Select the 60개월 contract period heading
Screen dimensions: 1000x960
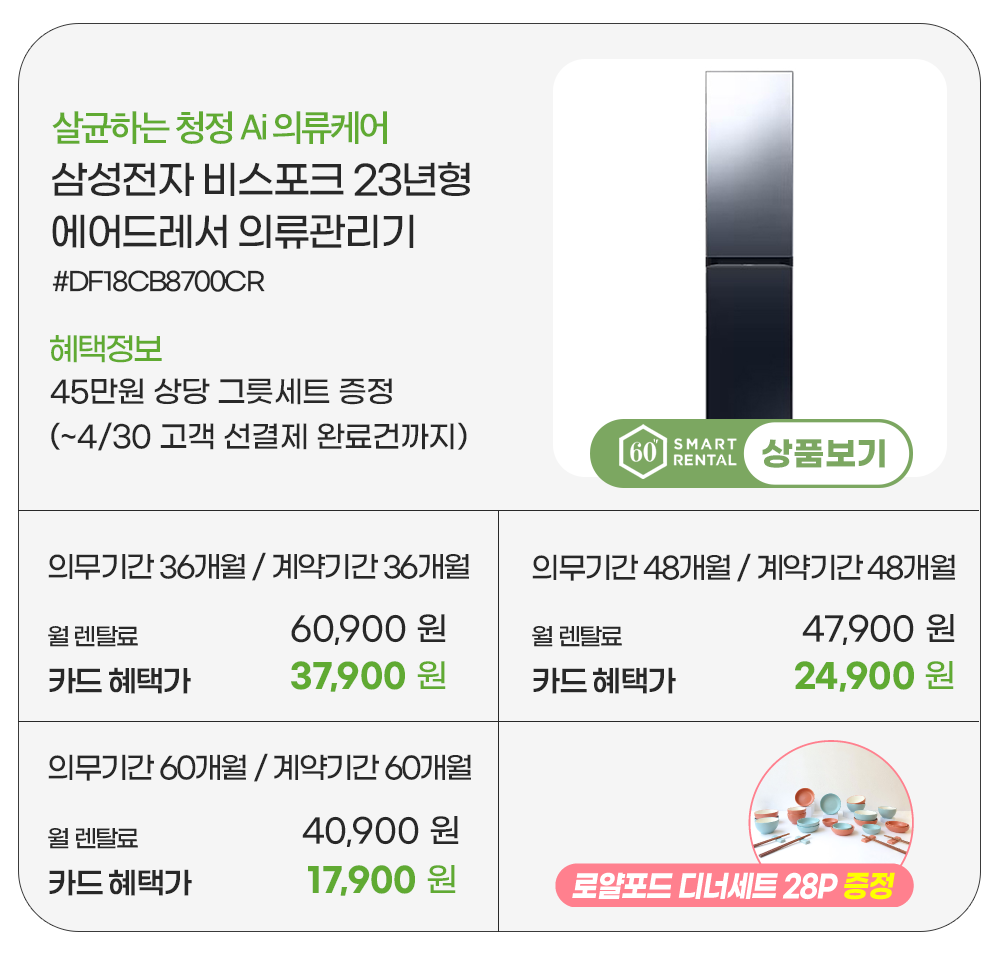(260, 768)
